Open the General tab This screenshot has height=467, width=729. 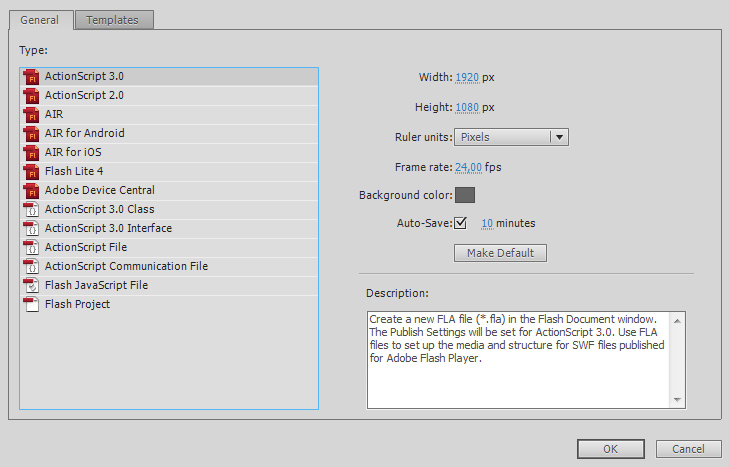coord(39,20)
